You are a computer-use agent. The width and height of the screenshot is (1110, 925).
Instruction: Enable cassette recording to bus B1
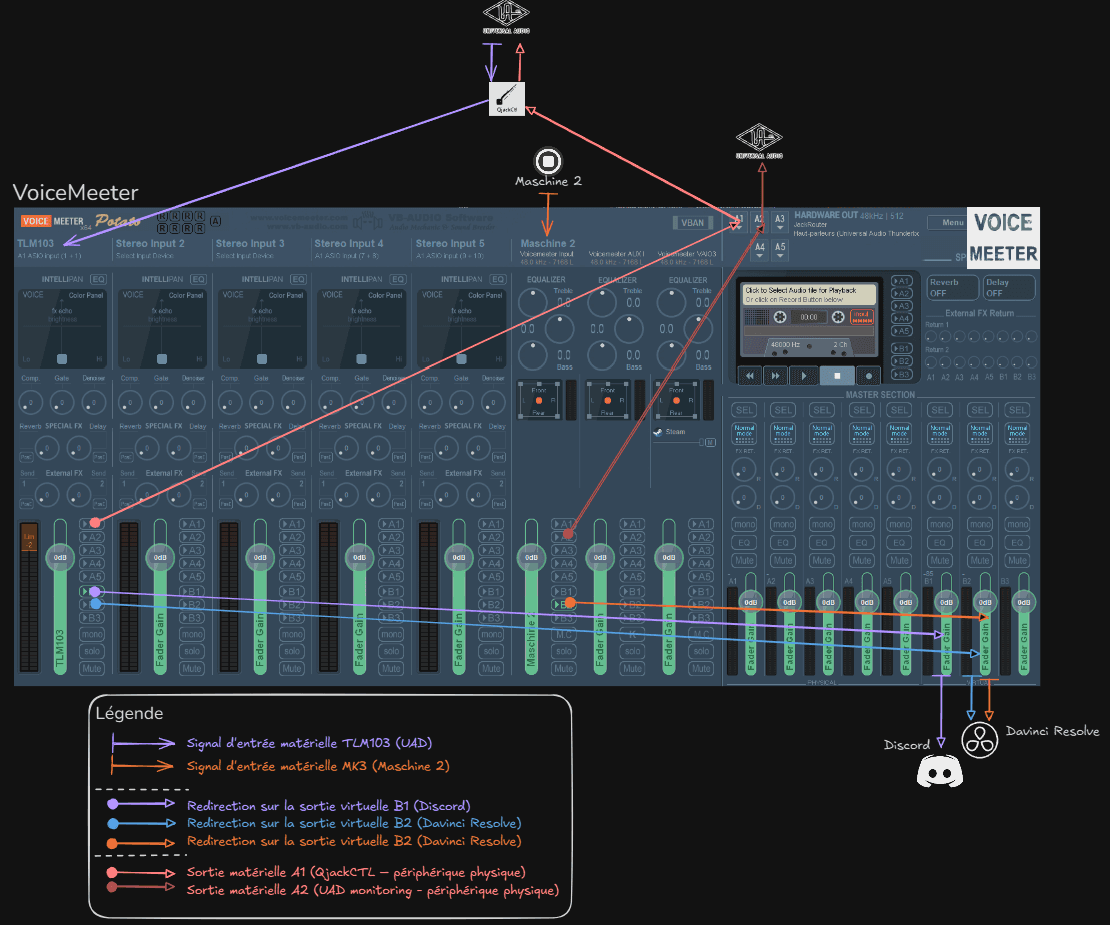pyautogui.click(x=901, y=348)
